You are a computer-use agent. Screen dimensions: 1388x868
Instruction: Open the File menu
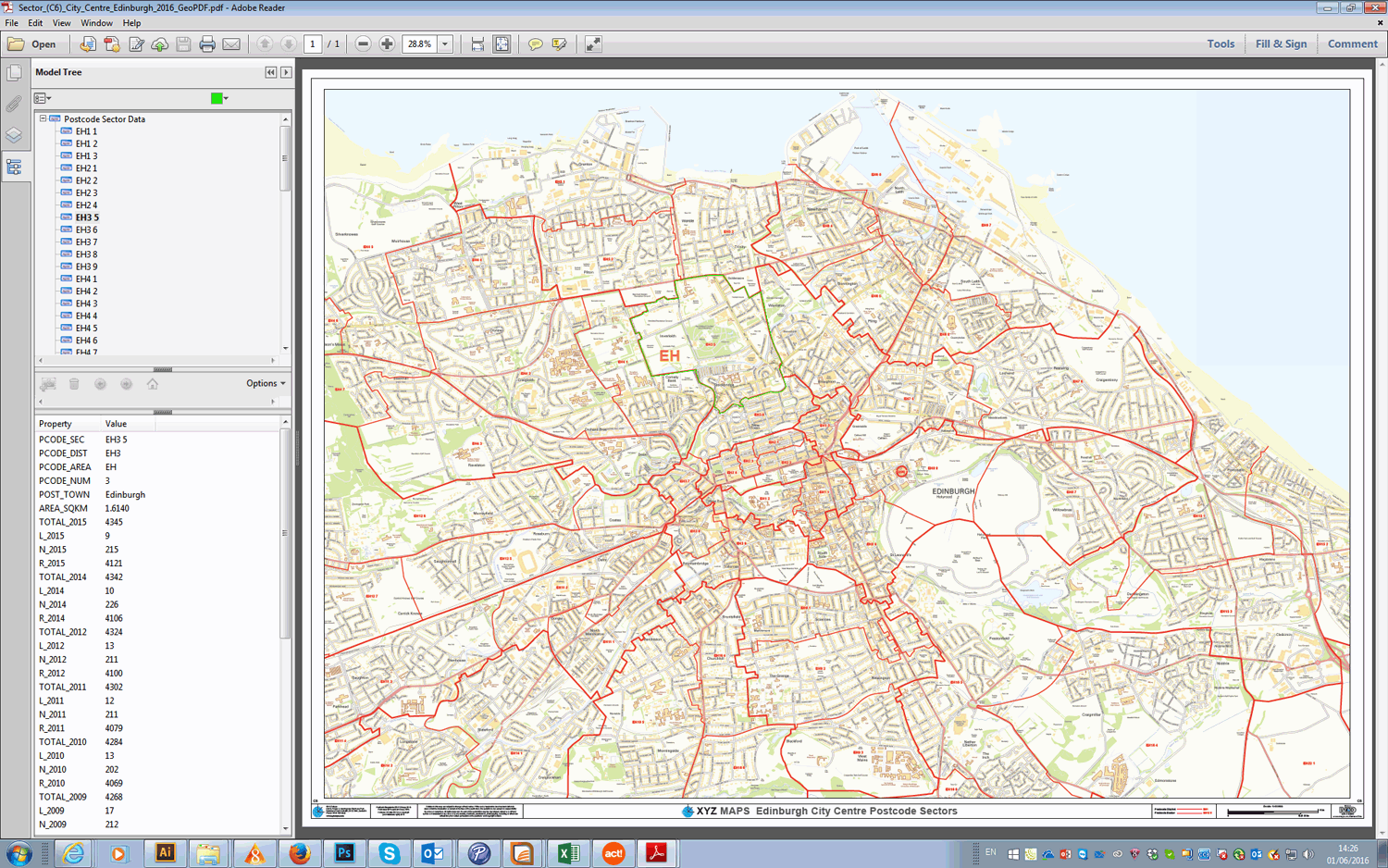click(11, 23)
